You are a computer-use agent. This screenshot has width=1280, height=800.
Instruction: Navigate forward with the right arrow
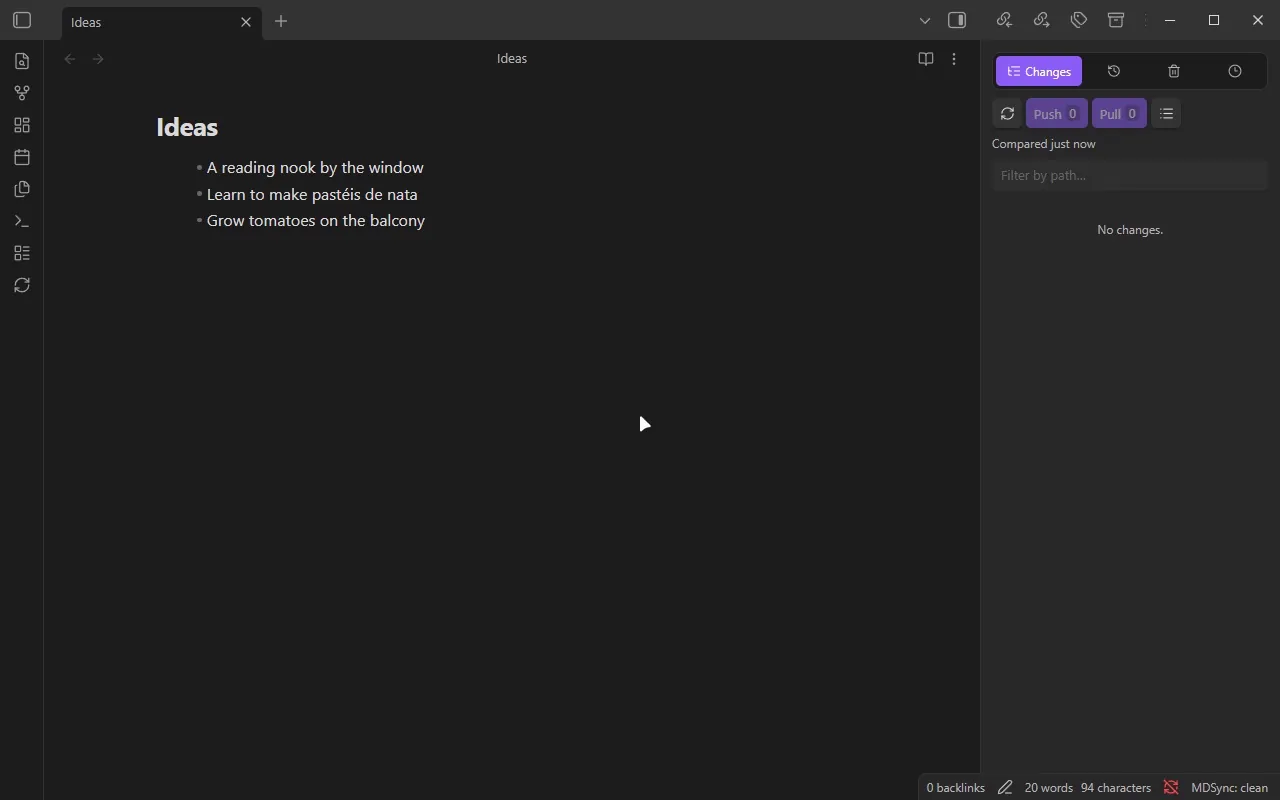pyautogui.click(x=98, y=59)
